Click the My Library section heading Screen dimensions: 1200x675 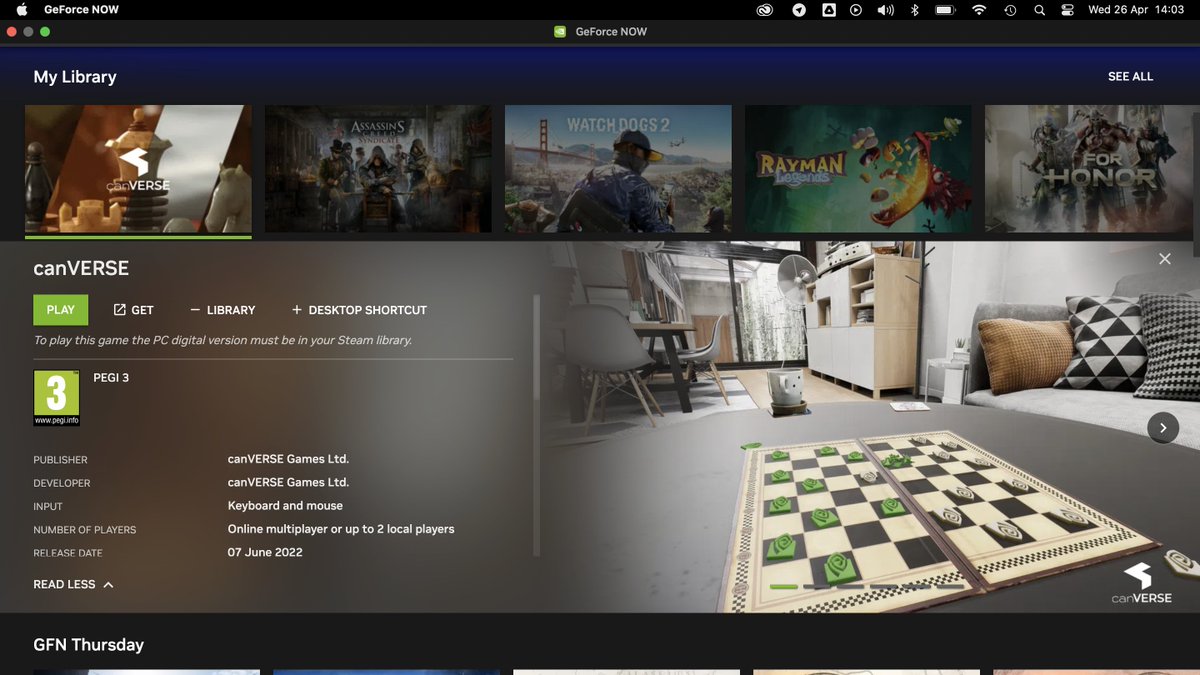[x=75, y=77]
